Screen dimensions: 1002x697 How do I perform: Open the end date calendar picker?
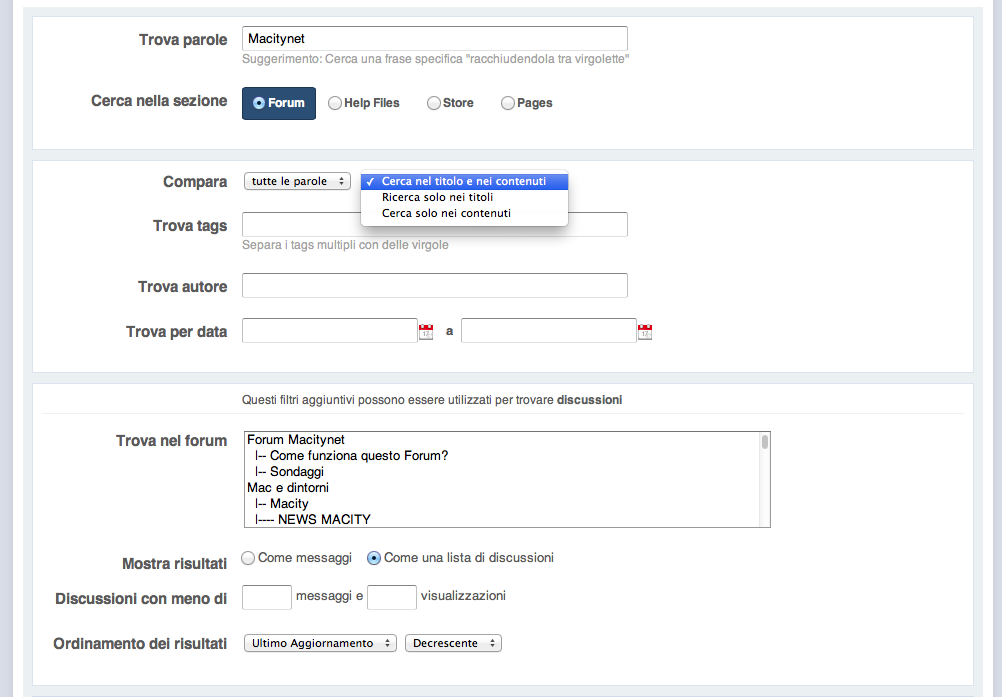pos(645,332)
